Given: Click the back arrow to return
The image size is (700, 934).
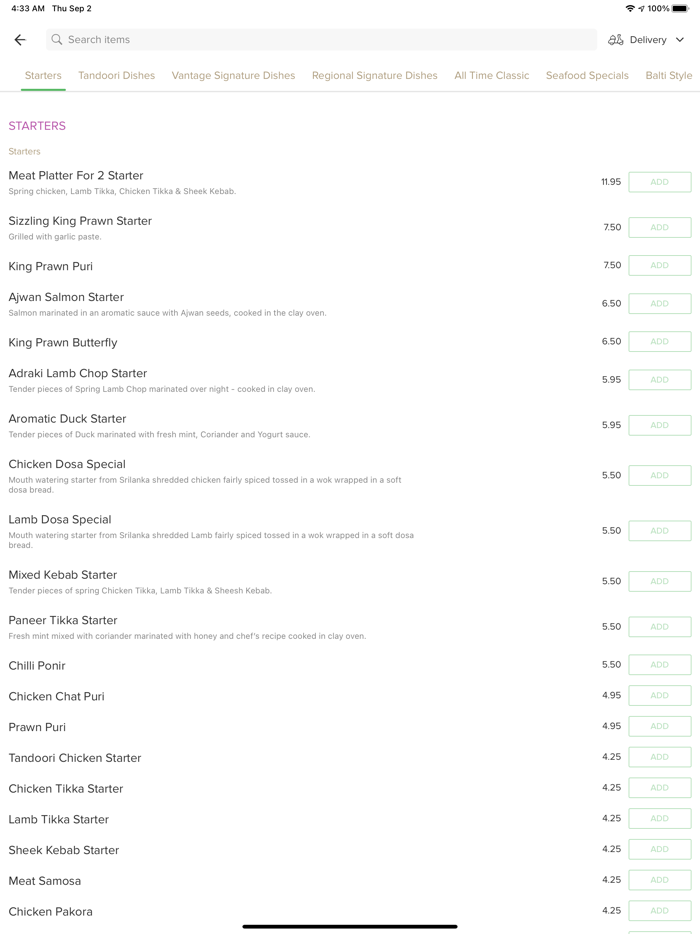Looking at the screenshot, I should [x=20, y=39].
